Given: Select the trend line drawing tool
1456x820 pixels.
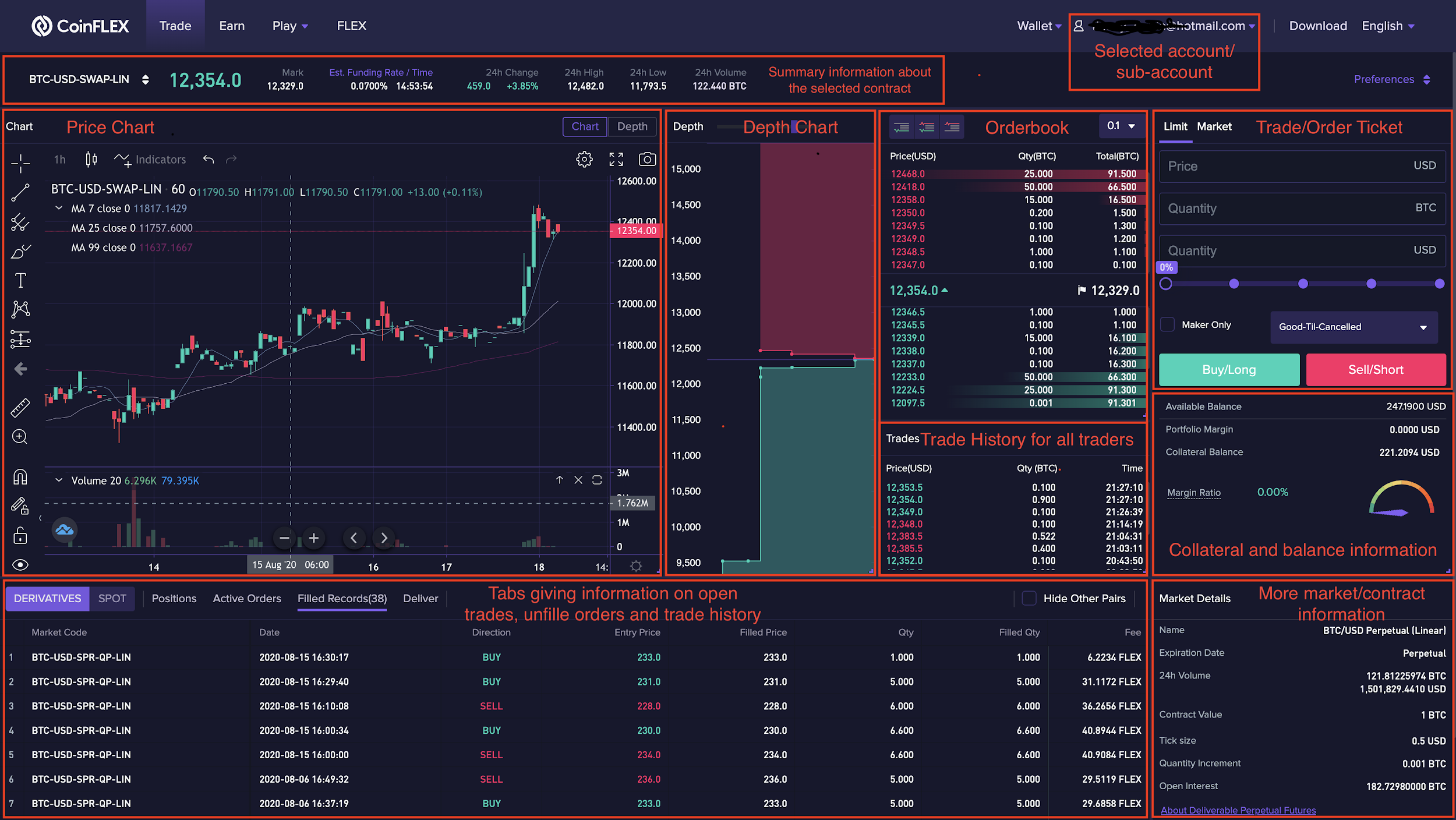Looking at the screenshot, I should point(20,192).
